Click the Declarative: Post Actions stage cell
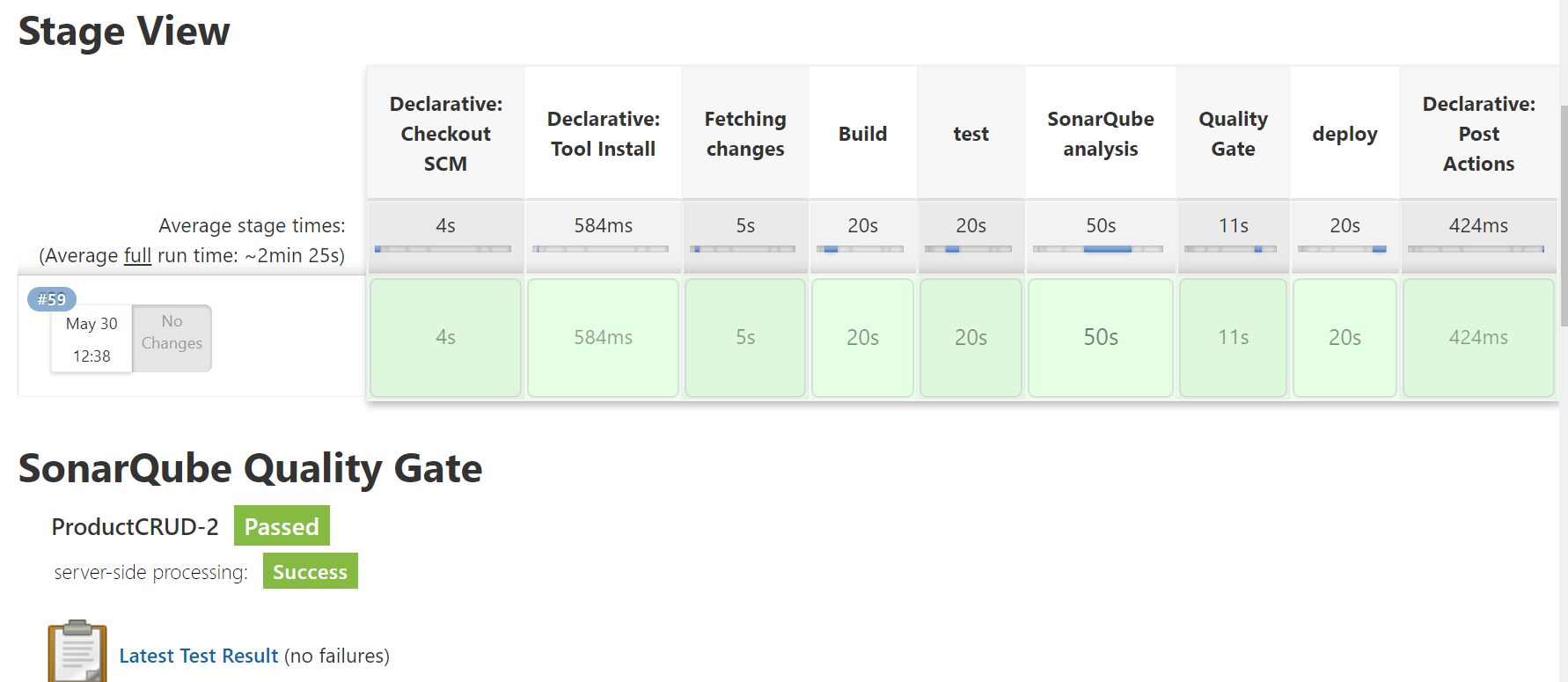 (x=1477, y=337)
